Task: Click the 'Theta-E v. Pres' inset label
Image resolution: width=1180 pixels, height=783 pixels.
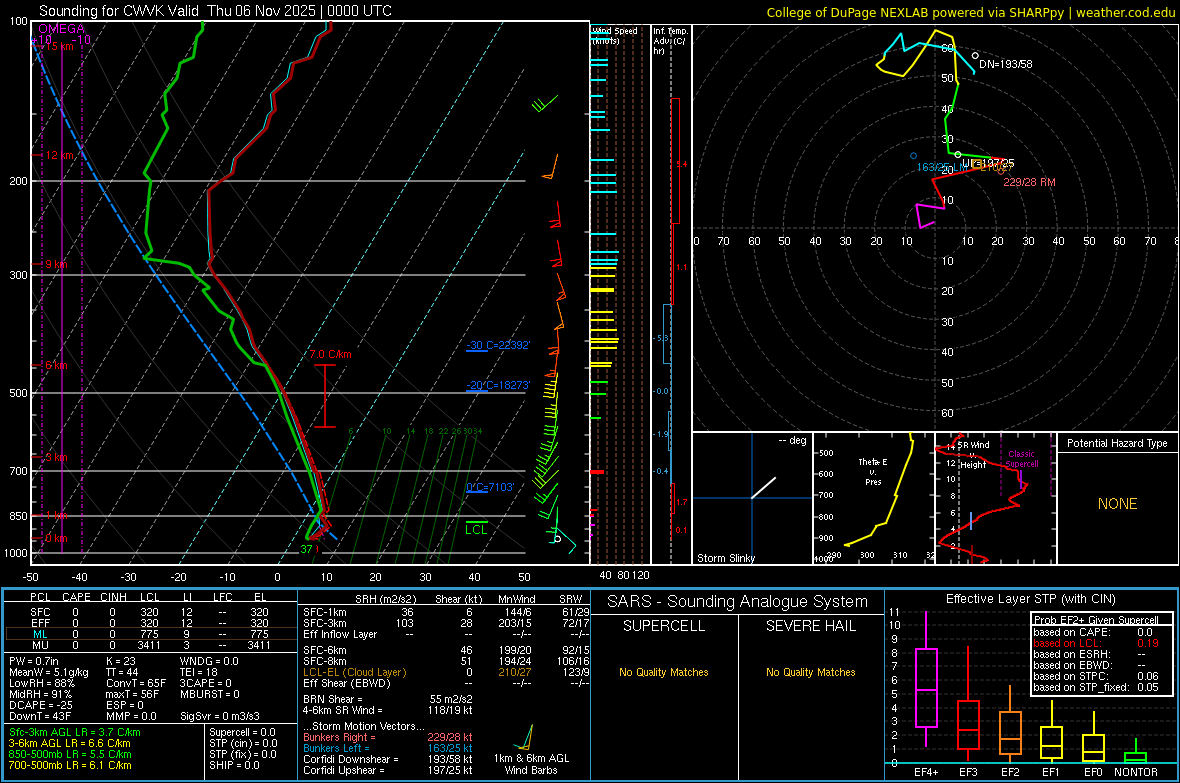Action: point(873,471)
